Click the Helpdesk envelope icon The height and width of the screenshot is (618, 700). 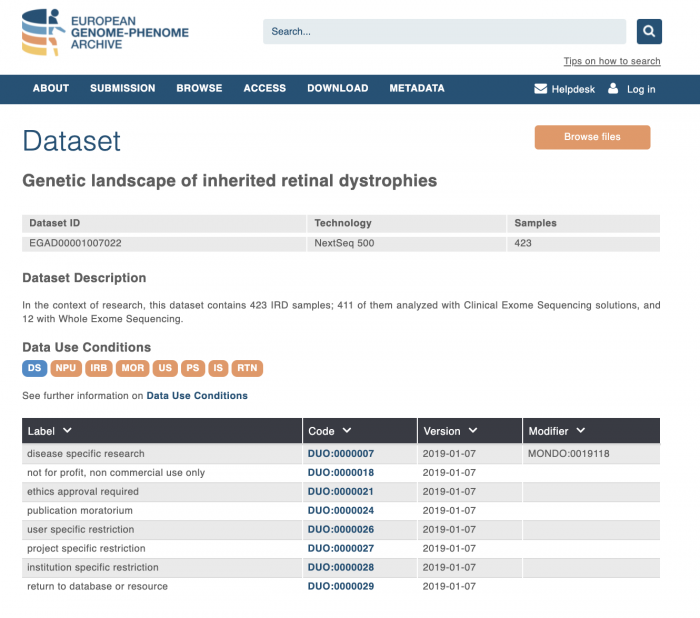541,89
